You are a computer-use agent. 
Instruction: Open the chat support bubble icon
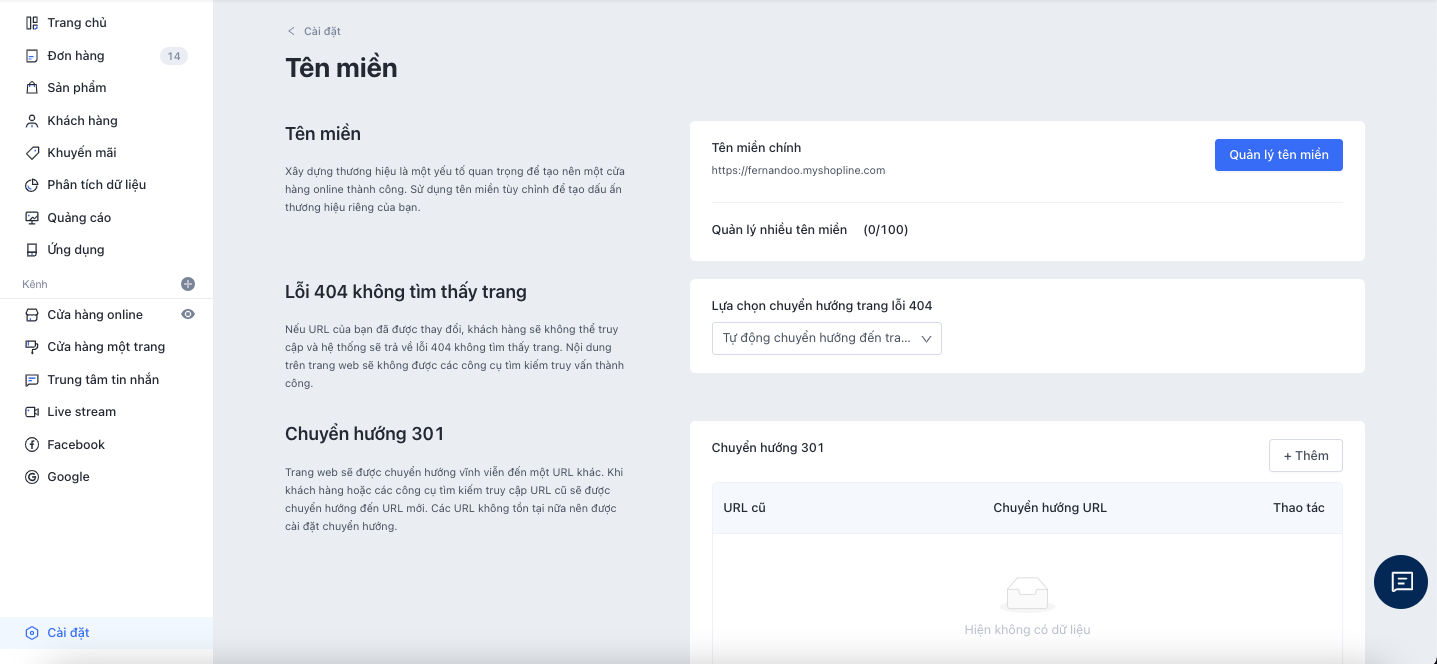(x=1402, y=582)
